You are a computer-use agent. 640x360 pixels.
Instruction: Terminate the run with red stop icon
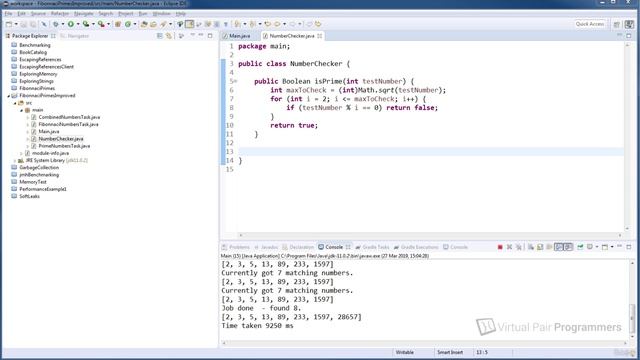point(500,247)
